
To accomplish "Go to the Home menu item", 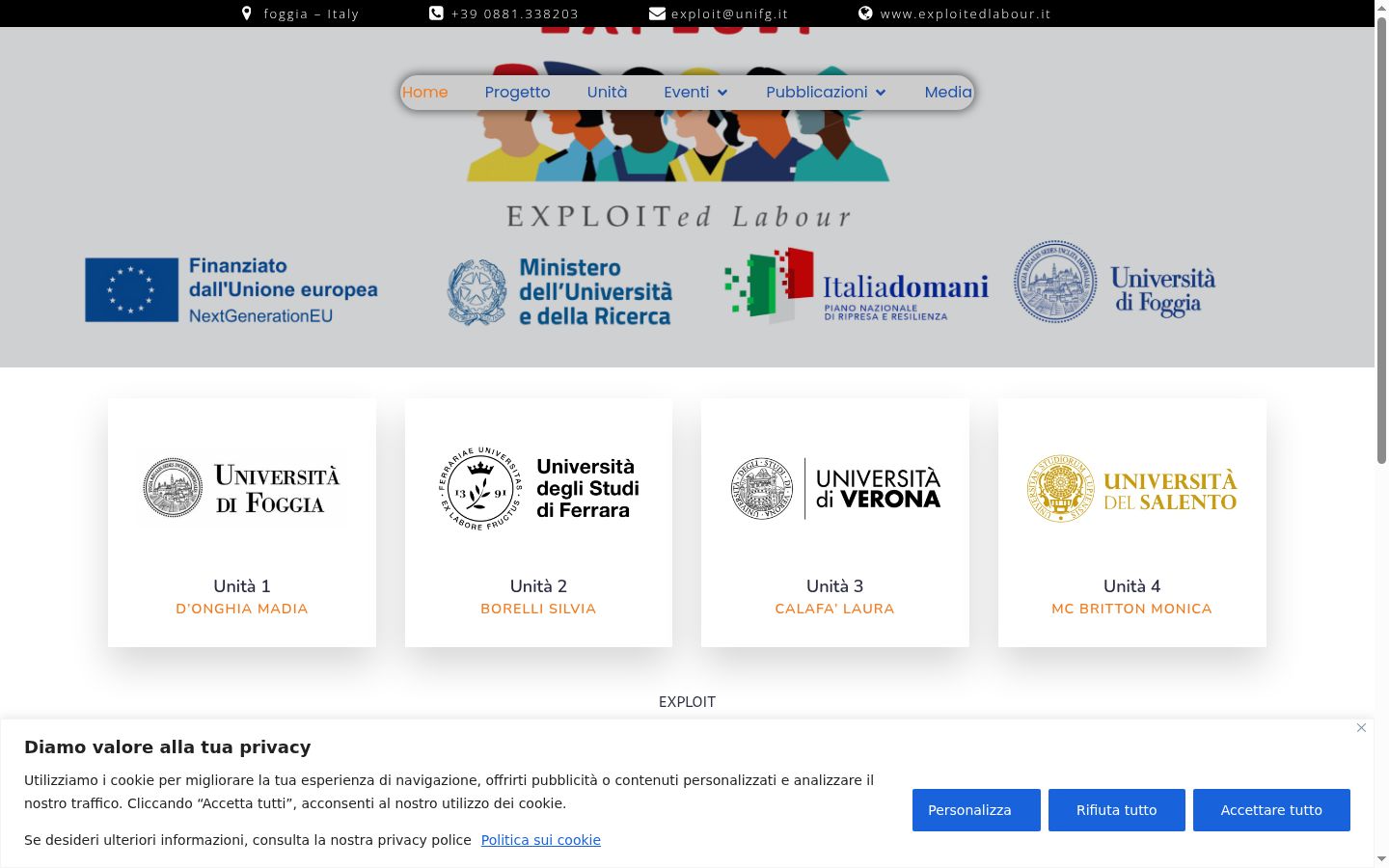I will [424, 93].
